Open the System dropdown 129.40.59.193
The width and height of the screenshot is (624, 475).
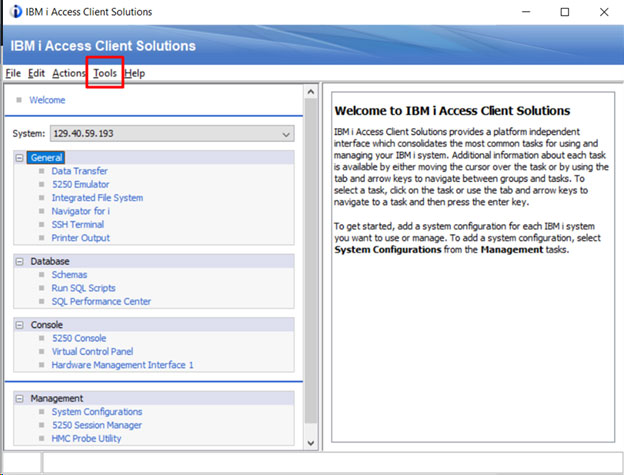(172, 134)
